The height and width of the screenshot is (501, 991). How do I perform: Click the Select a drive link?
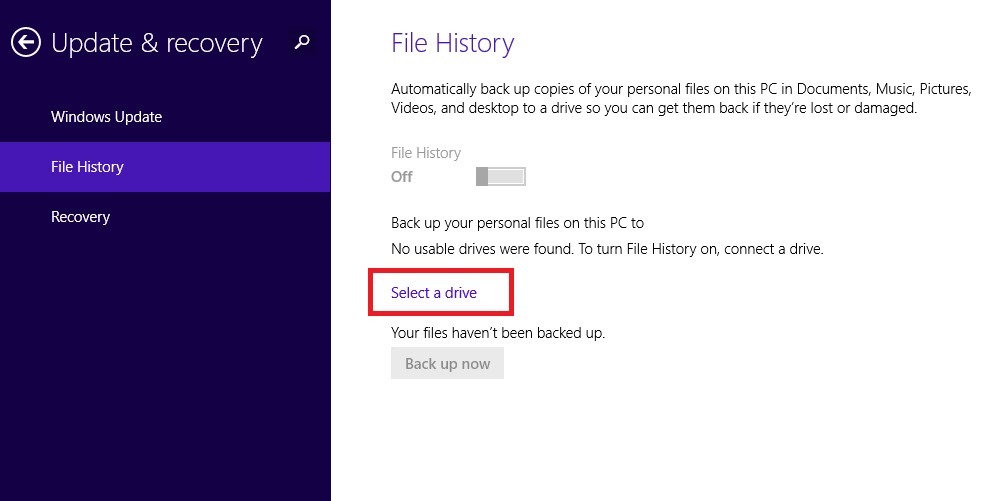(434, 293)
